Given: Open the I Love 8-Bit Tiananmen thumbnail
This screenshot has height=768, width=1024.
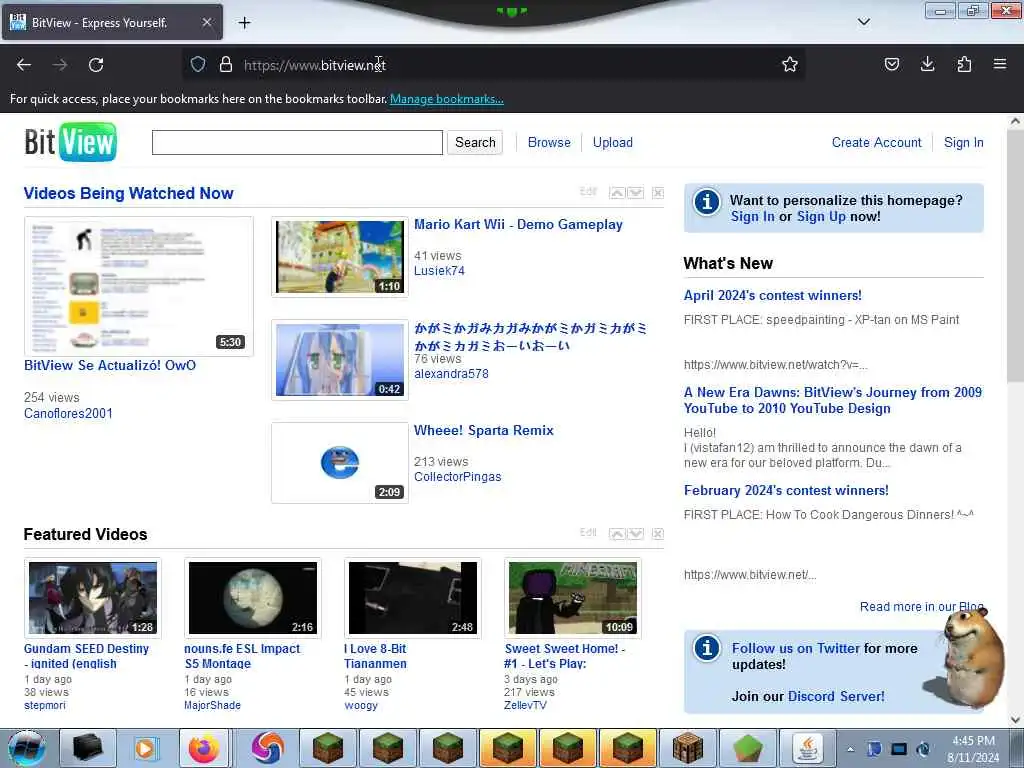Looking at the screenshot, I should coord(413,598).
